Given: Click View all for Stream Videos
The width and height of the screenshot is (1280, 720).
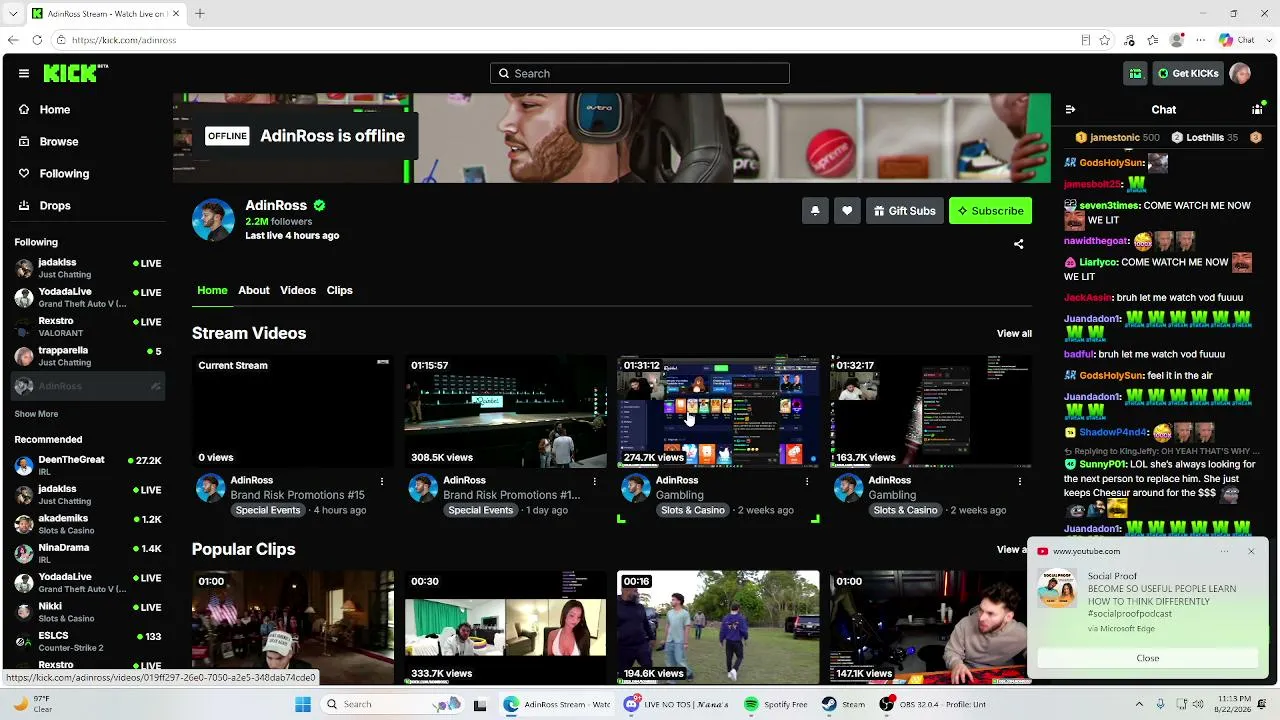Looking at the screenshot, I should (1014, 333).
